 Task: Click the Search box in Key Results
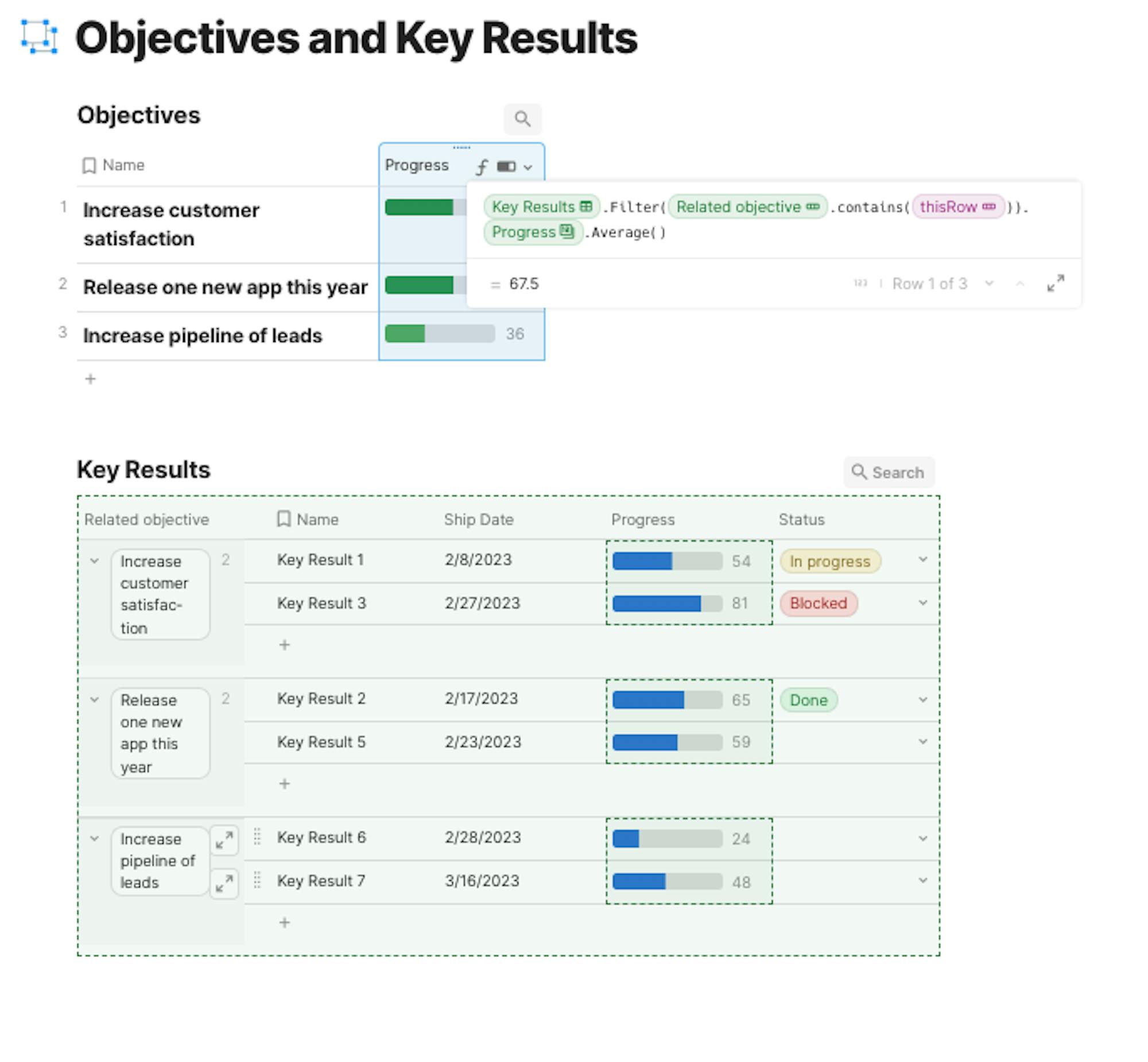(x=889, y=472)
